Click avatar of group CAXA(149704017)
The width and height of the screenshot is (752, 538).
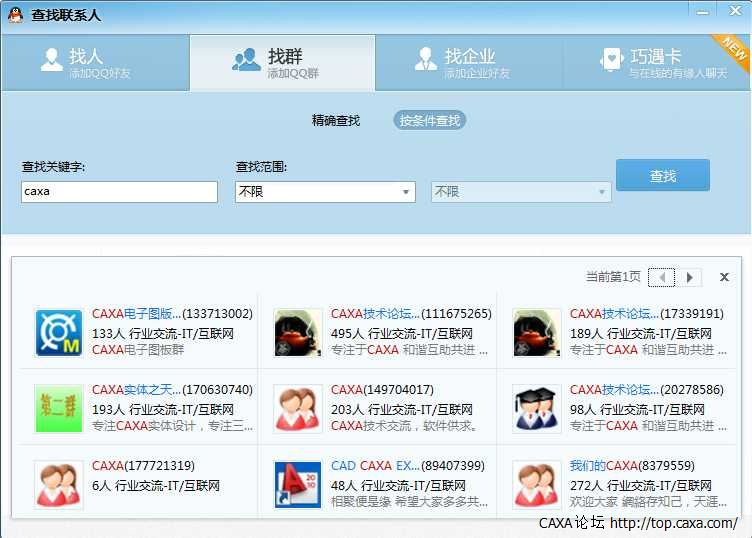tap(298, 409)
